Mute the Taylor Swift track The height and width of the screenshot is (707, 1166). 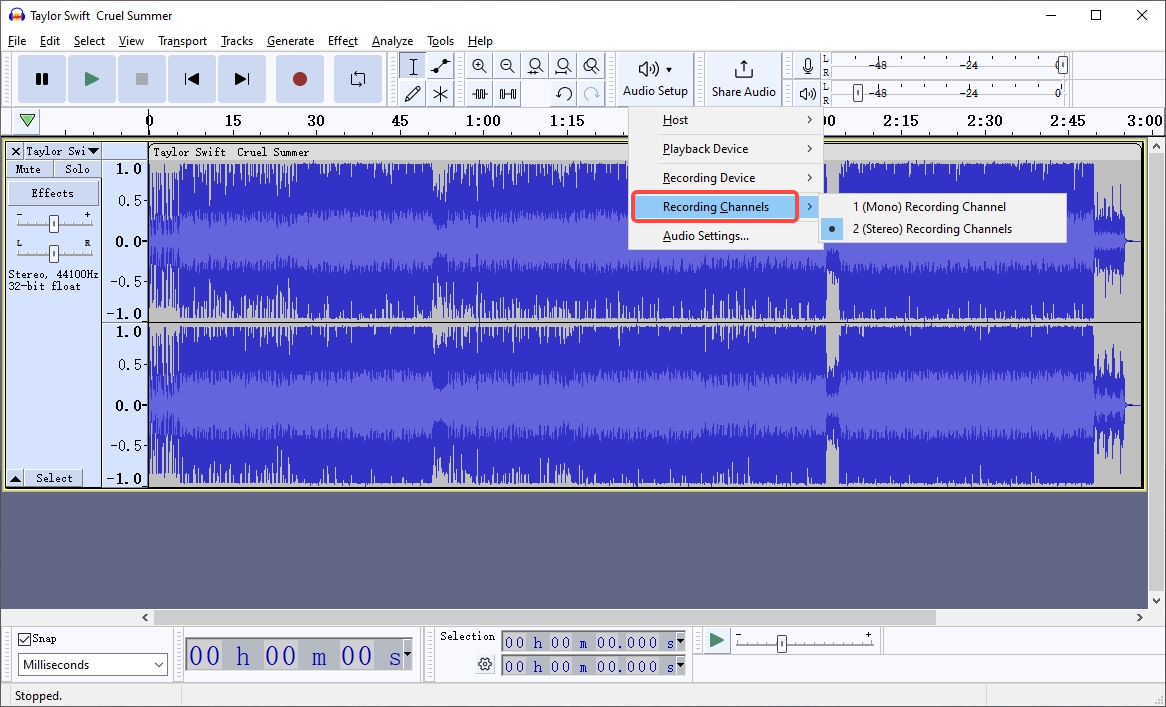(28, 170)
